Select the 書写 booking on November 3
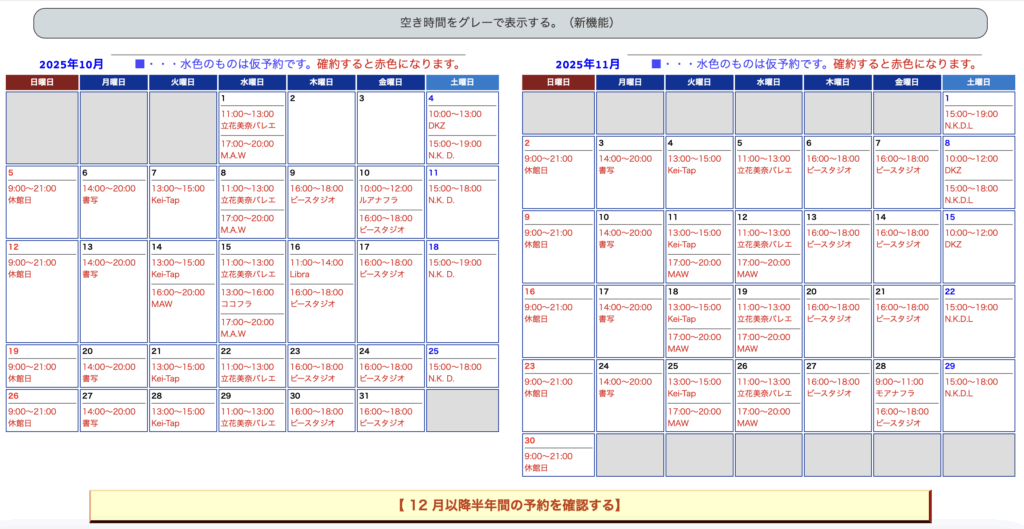Image resolution: width=1024 pixels, height=529 pixels. [x=606, y=170]
